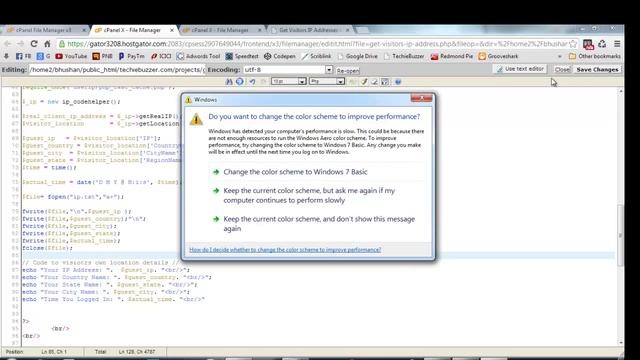This screenshot has height=360, width=640.
Task: Click the browser back arrow
Action: click(x=7, y=44)
